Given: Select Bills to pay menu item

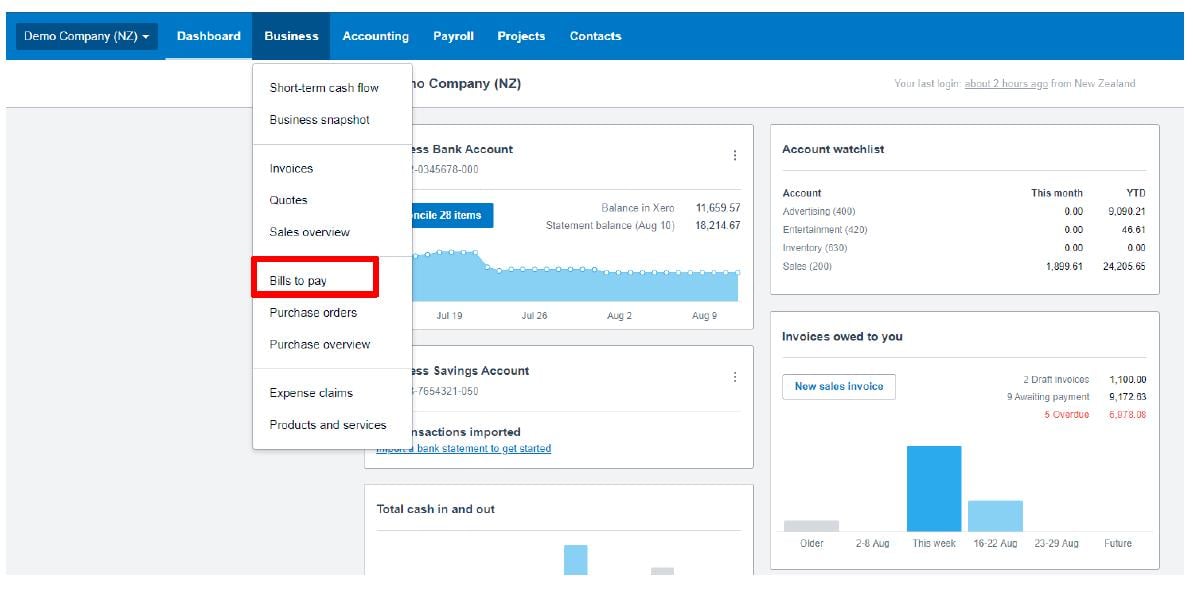Looking at the screenshot, I should [298, 281].
